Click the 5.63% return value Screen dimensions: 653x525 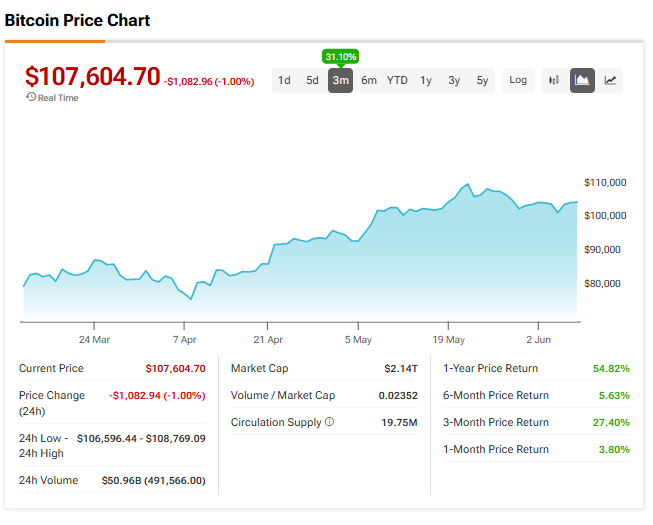(614, 396)
